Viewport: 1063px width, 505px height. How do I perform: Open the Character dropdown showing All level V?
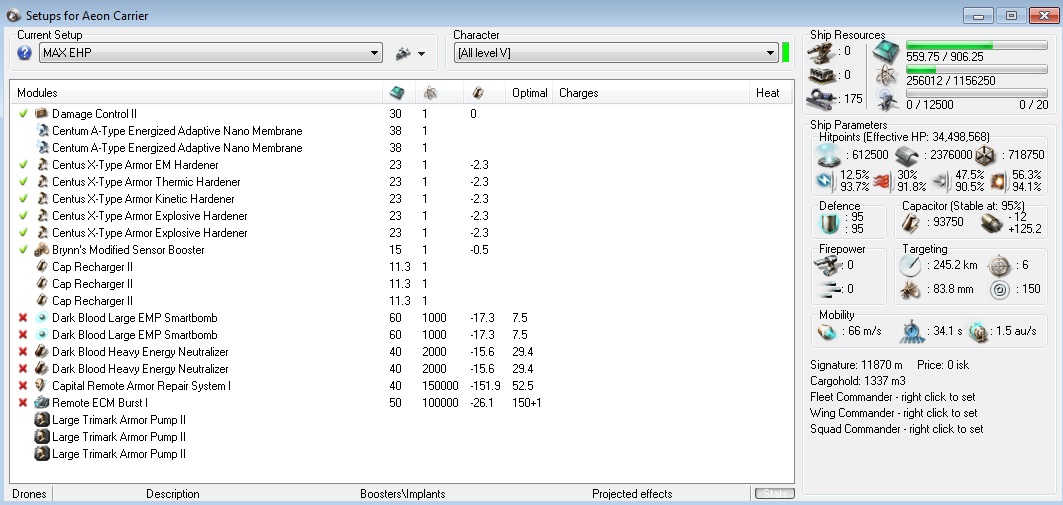[x=616, y=53]
